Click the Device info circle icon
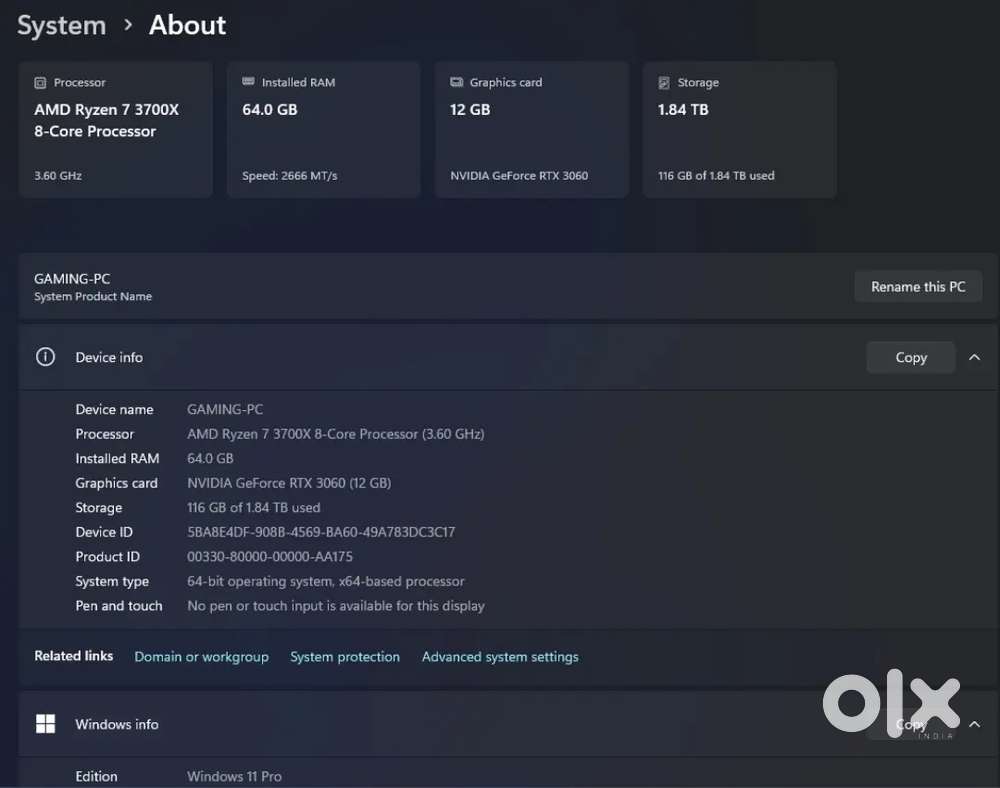Viewport: 1000px width, 788px height. [45, 357]
